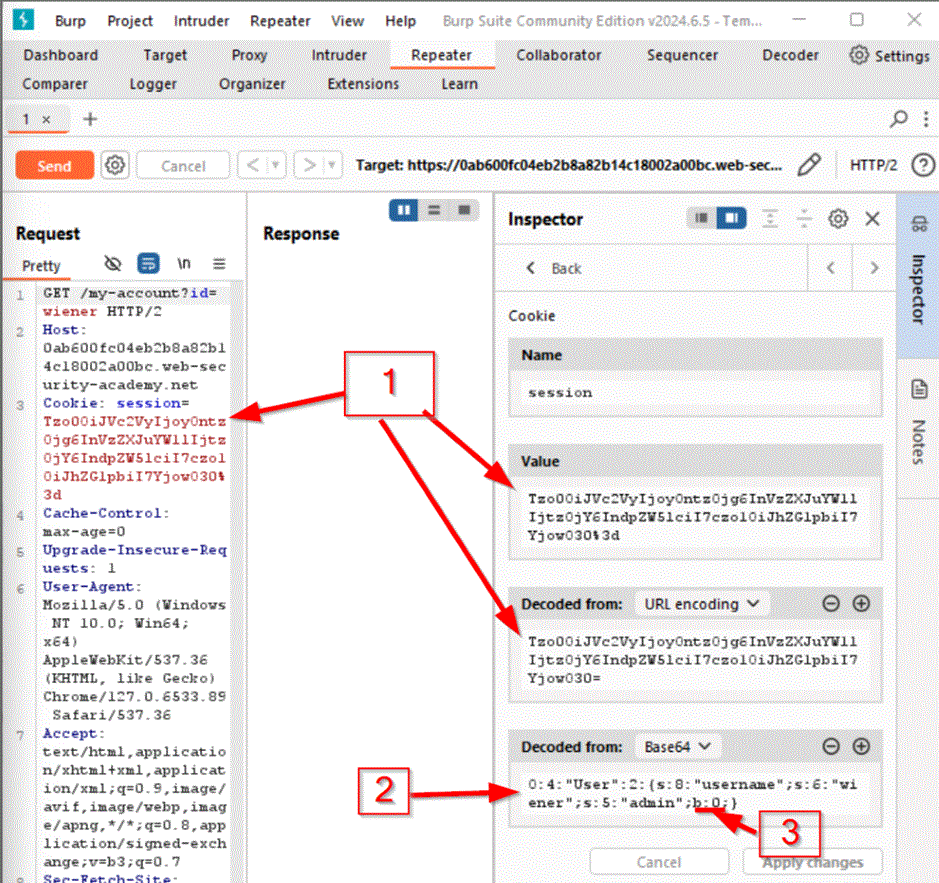Click the search magnifier icon in Repeater
The image size is (939, 883).
pos(899,119)
